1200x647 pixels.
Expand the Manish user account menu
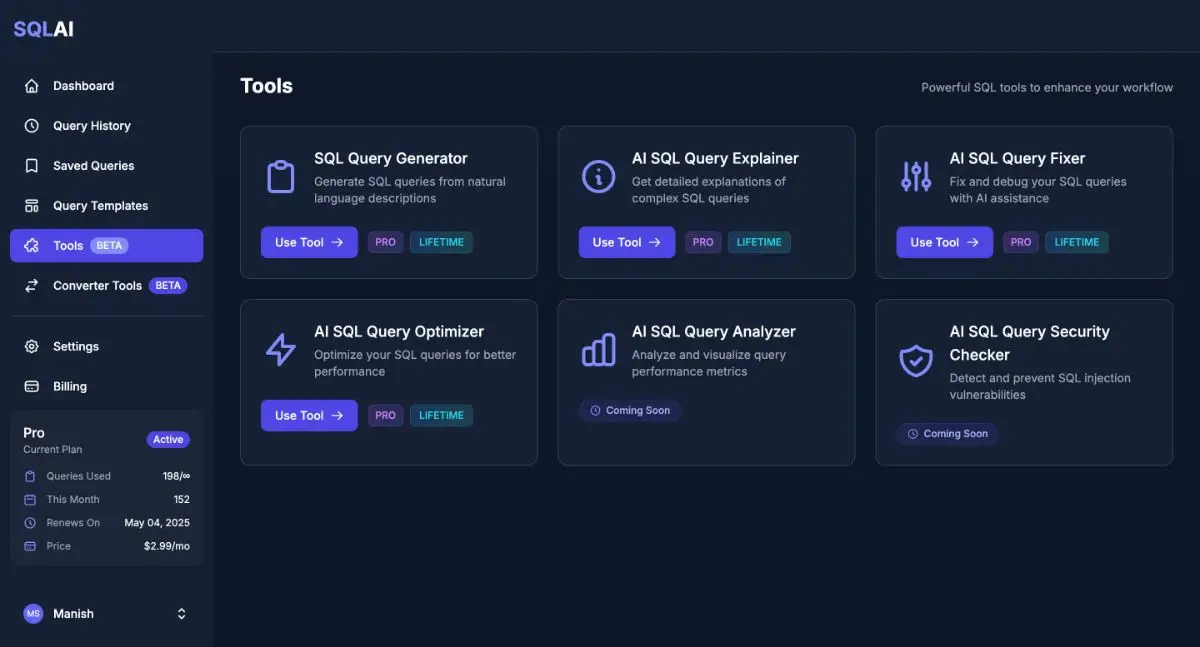pos(181,614)
